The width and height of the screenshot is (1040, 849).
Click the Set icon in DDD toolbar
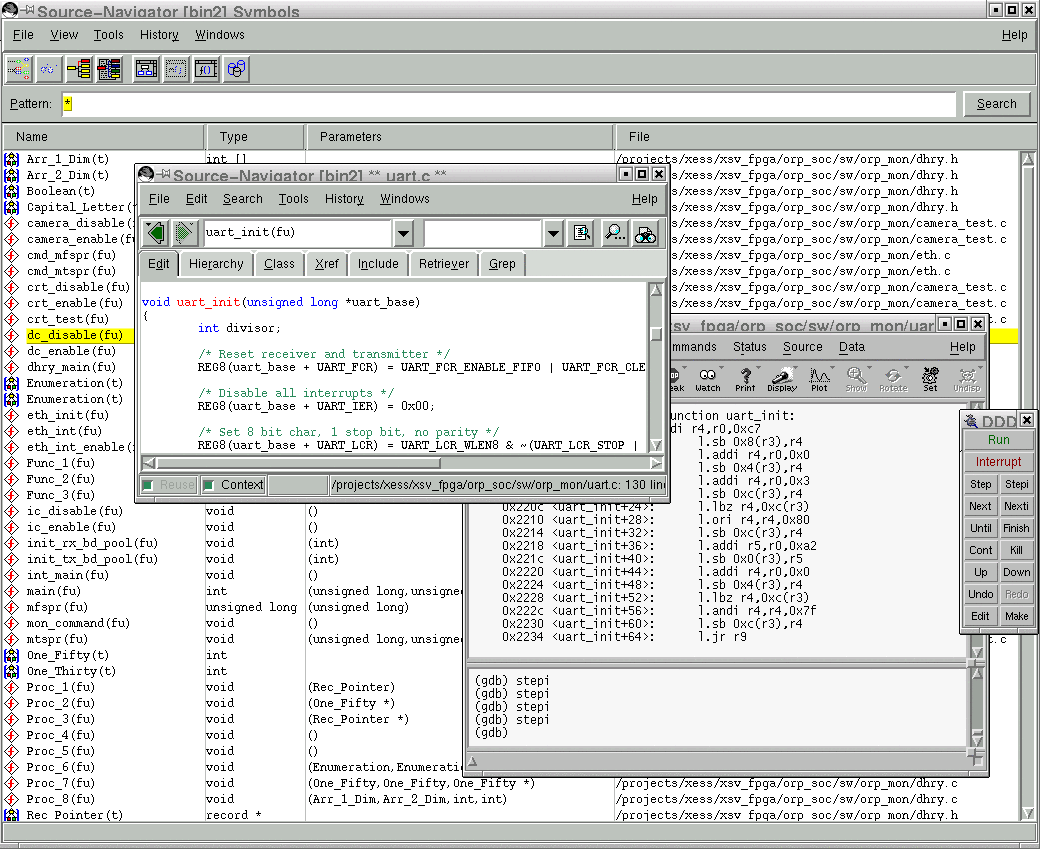pos(930,379)
